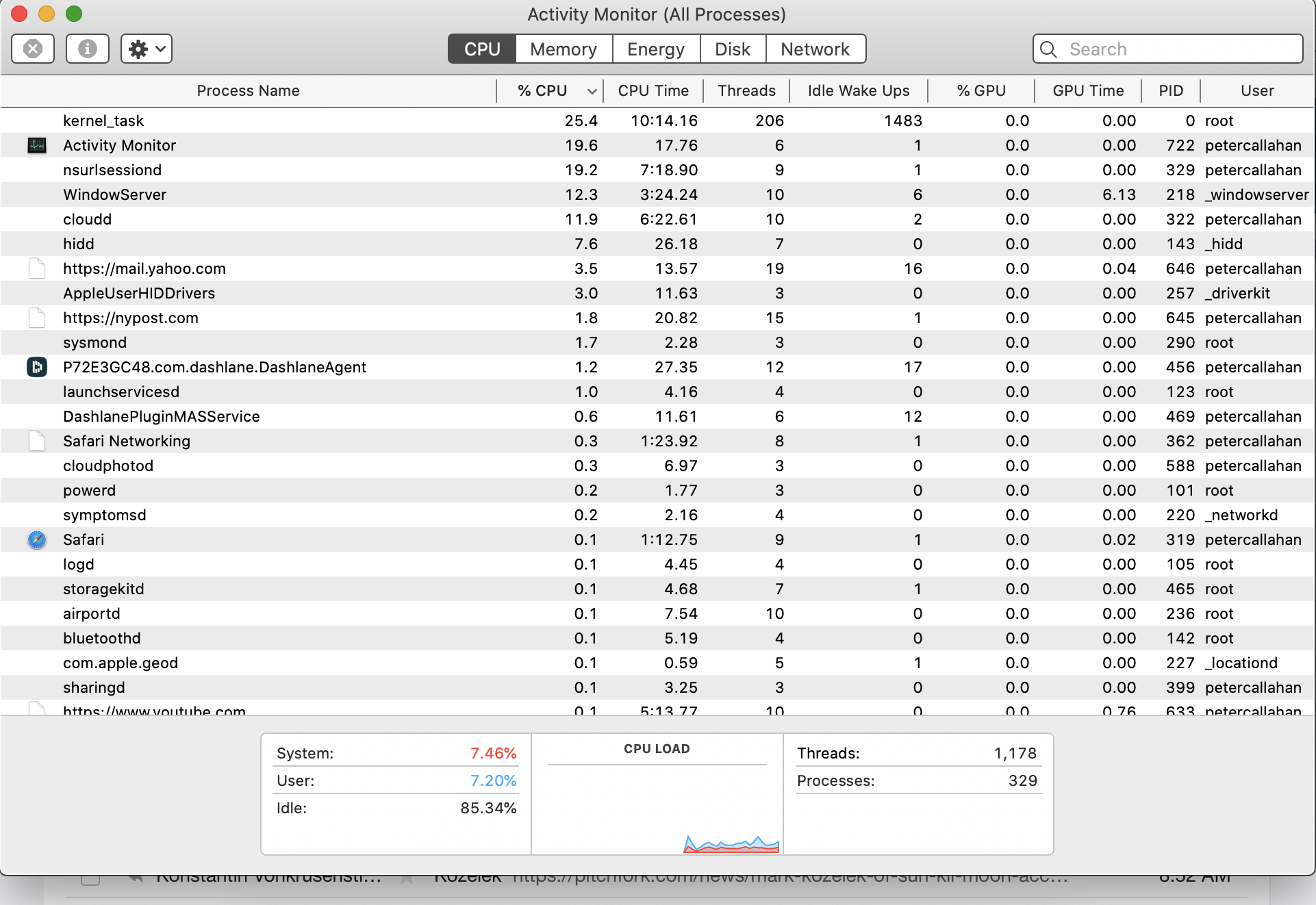Screen dimensions: 1316x905
Task: Select the symptomsd process
Action: tap(657, 515)
